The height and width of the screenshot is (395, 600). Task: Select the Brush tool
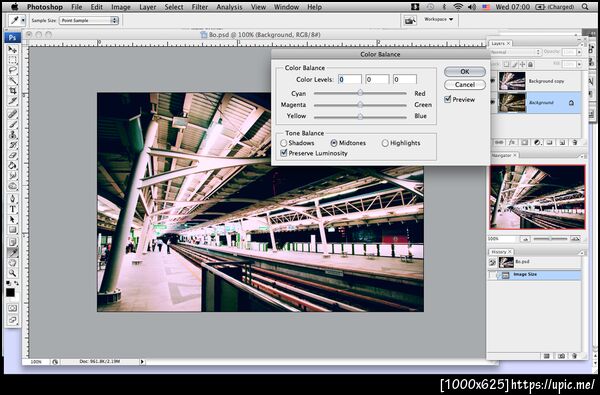pos(13,124)
